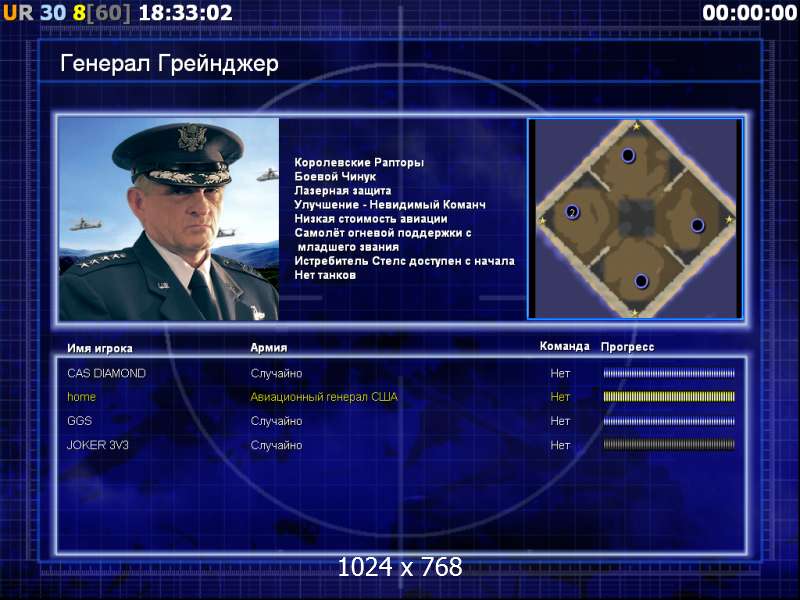Click the GGS loading progress bar
800x600 pixels.
pos(669,421)
